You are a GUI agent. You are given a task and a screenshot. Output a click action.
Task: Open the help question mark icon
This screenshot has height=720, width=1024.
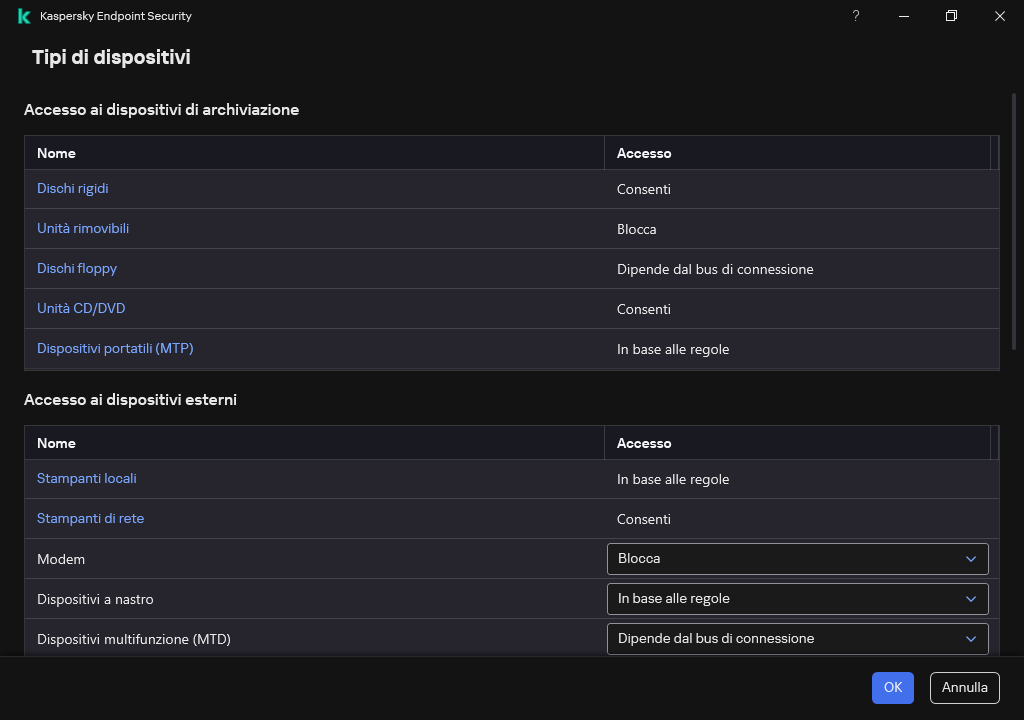(855, 16)
